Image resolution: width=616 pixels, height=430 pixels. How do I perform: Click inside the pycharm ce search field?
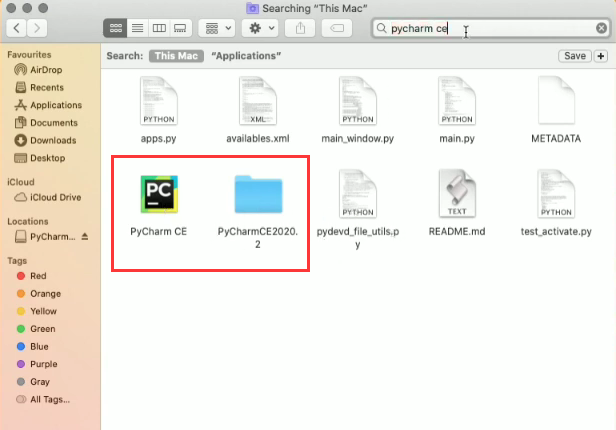pos(500,29)
